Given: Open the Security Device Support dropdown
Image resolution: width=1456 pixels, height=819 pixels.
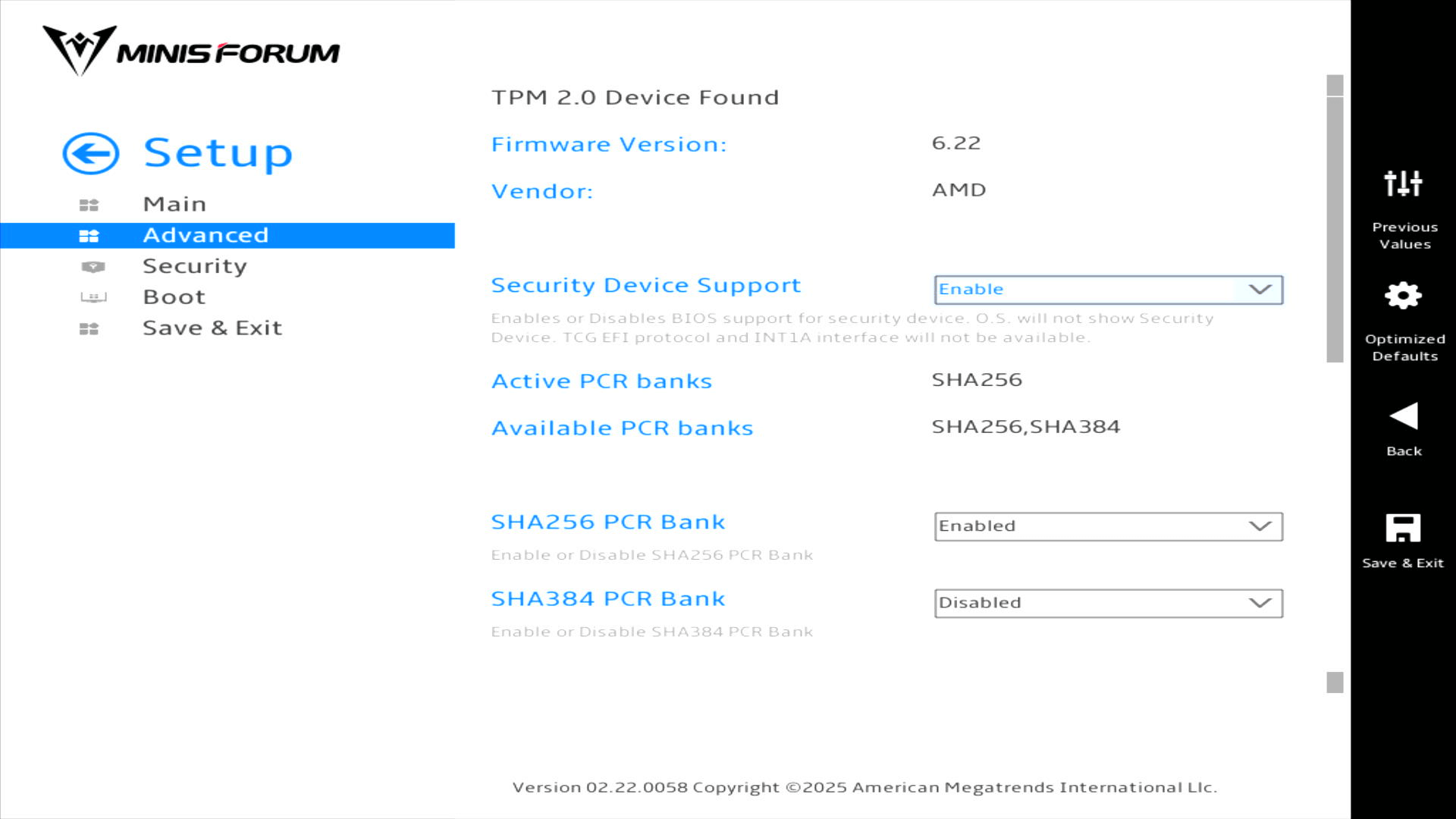Looking at the screenshot, I should [1108, 290].
